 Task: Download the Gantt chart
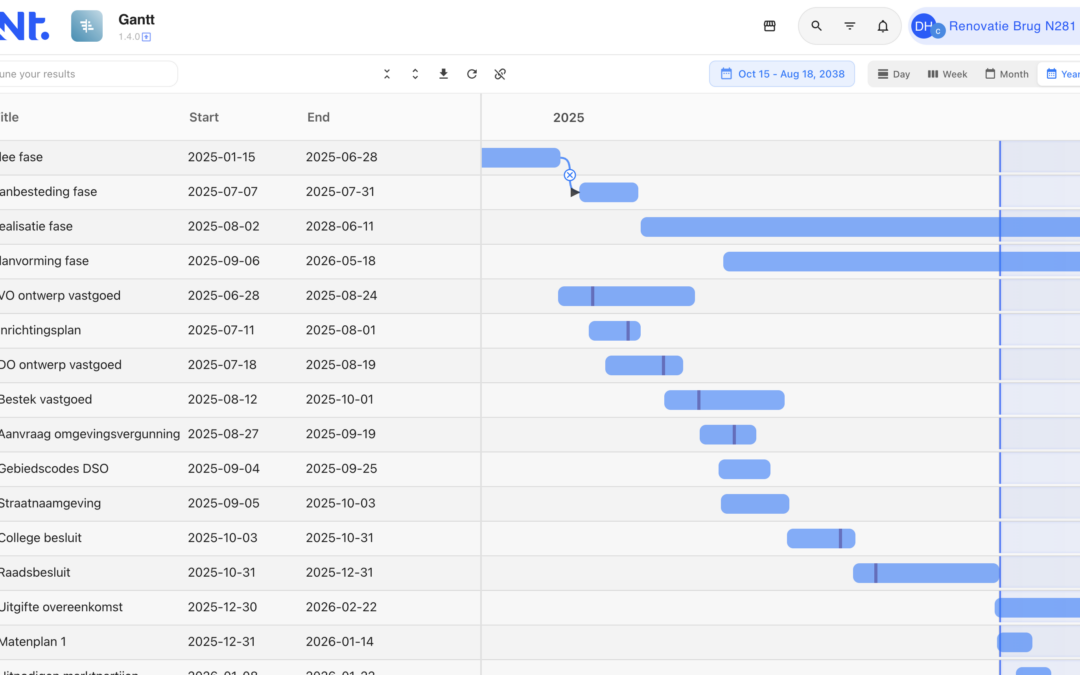(444, 74)
